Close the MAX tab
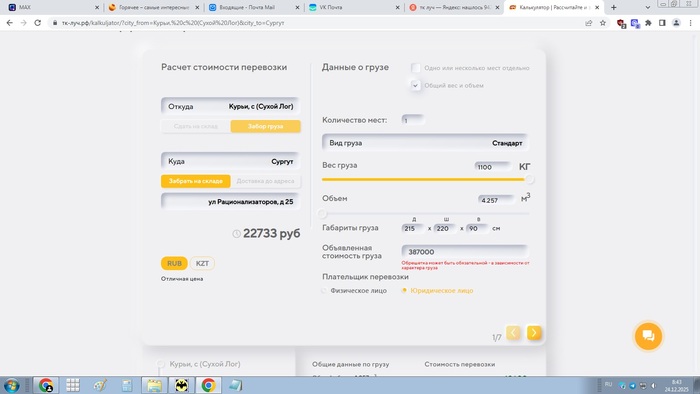This screenshot has height=394, width=700. (97, 8)
